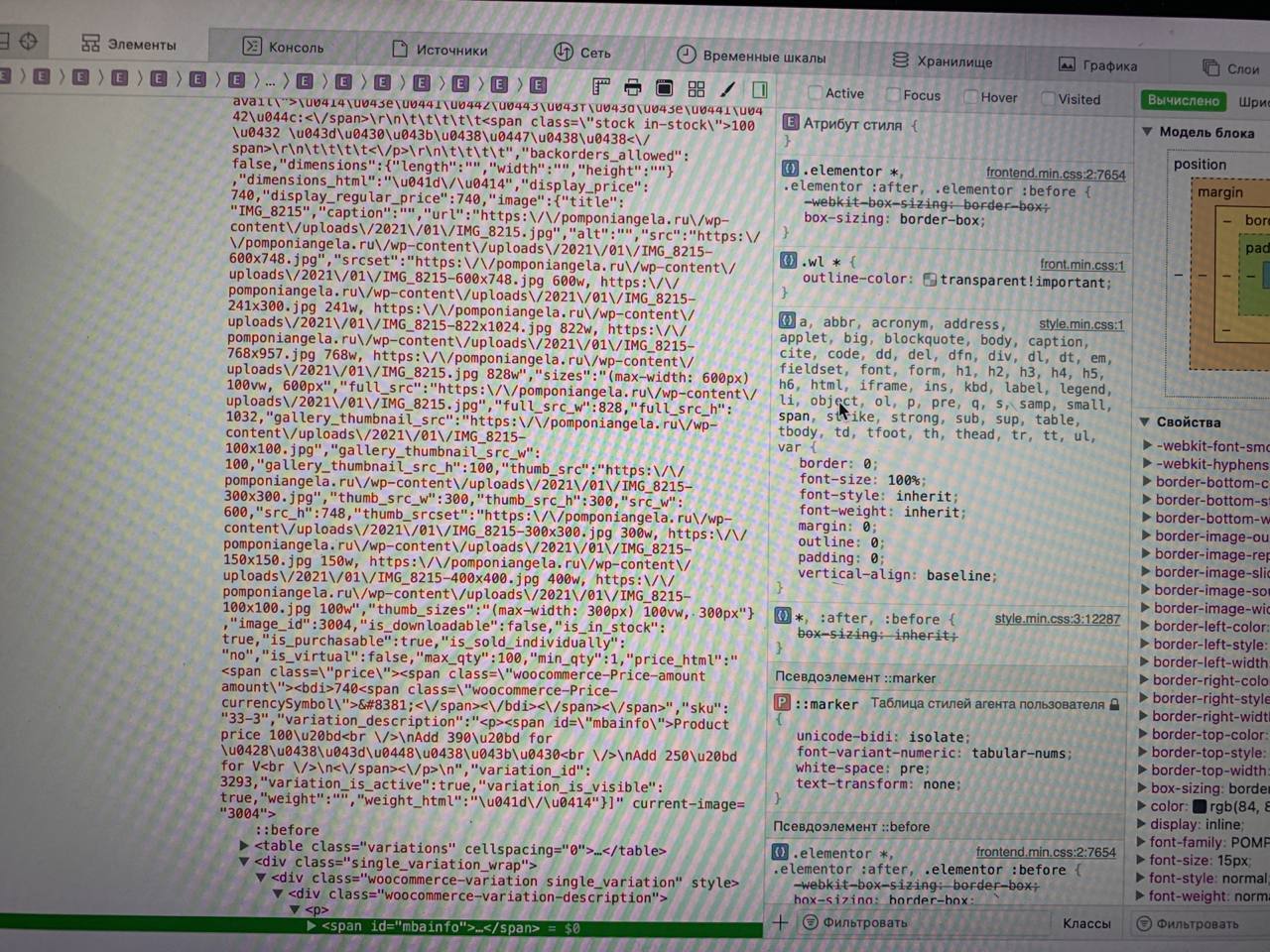
Task: Enable the Visited pseudo-class checkbox
Action: 1048,98
